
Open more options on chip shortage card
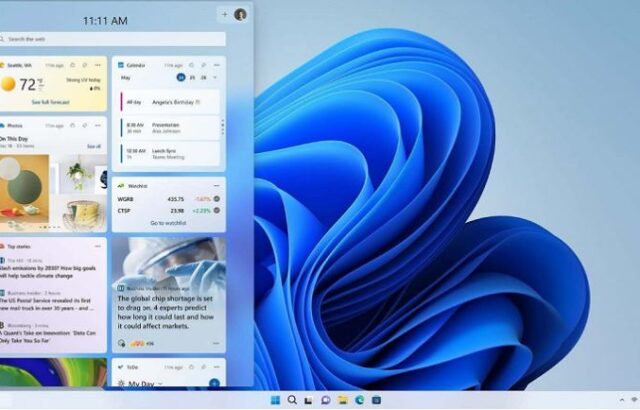click(217, 344)
